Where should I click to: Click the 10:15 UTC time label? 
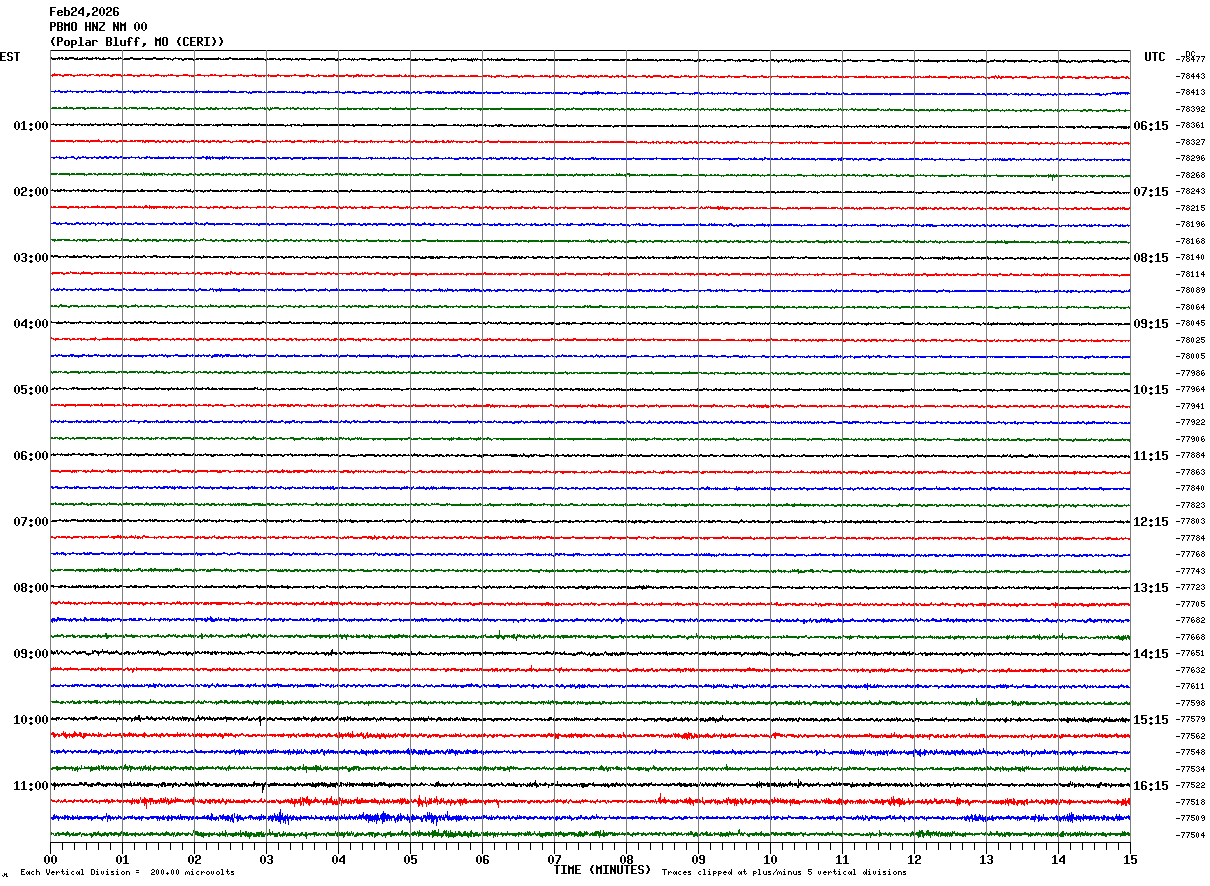point(1151,390)
